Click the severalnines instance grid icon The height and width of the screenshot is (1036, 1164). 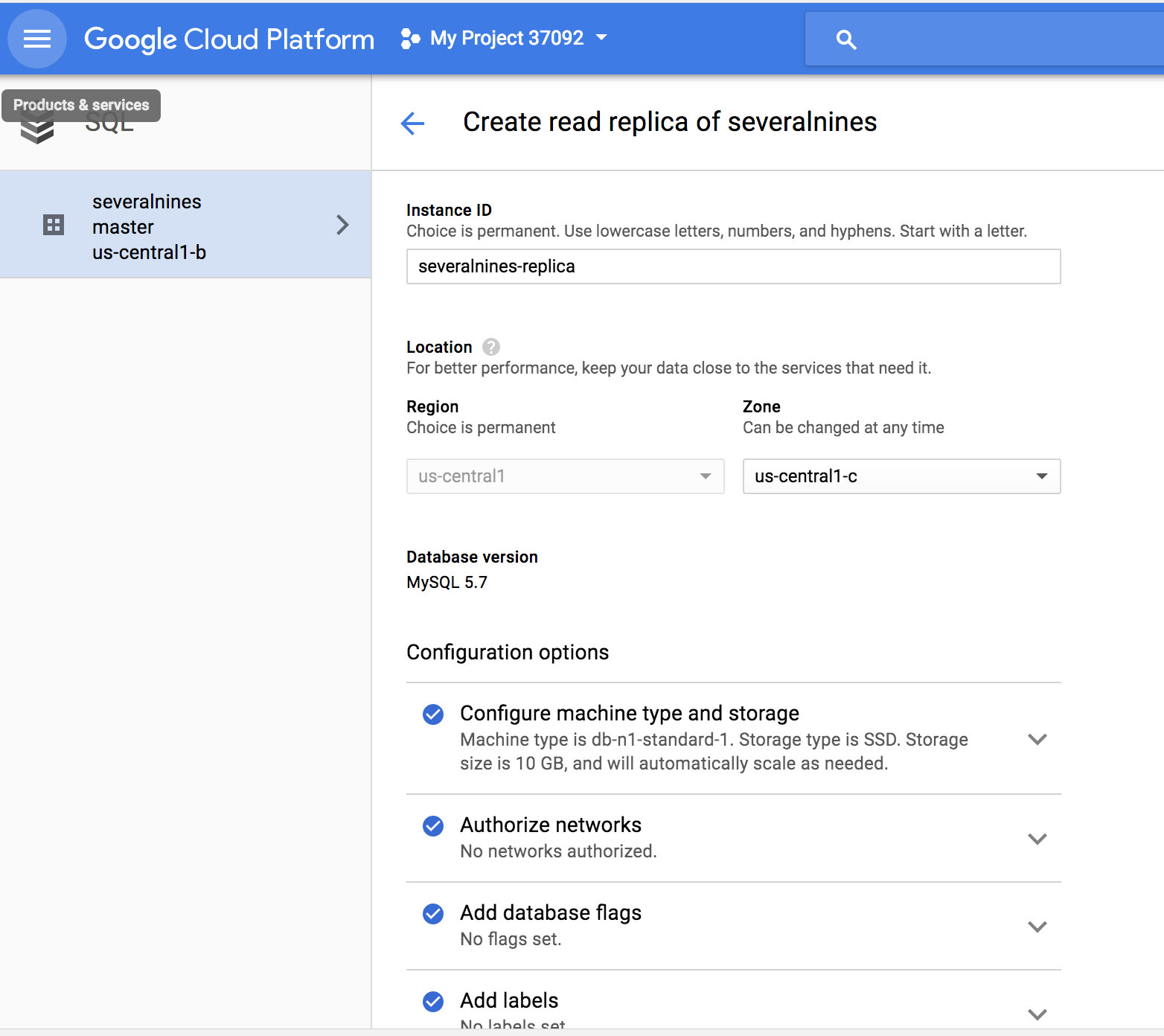(x=54, y=225)
